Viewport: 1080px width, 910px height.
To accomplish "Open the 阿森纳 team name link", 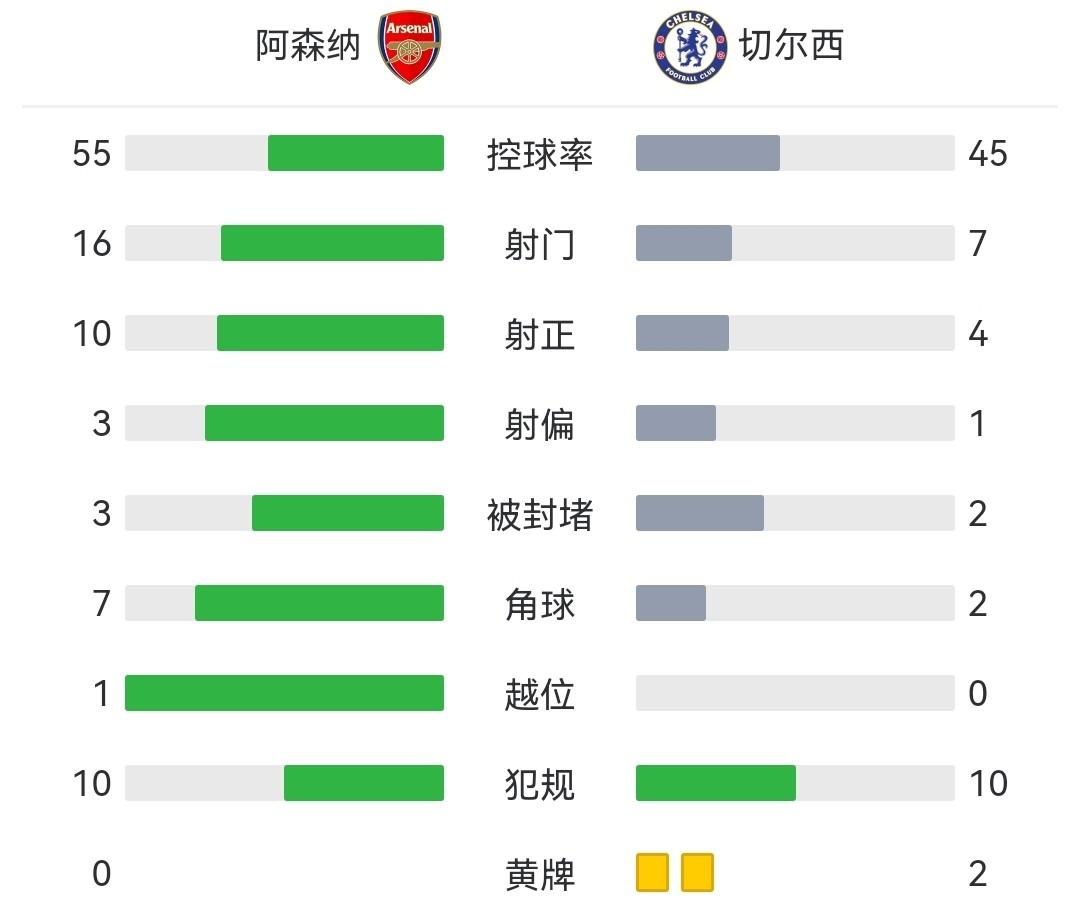I will coord(307,46).
